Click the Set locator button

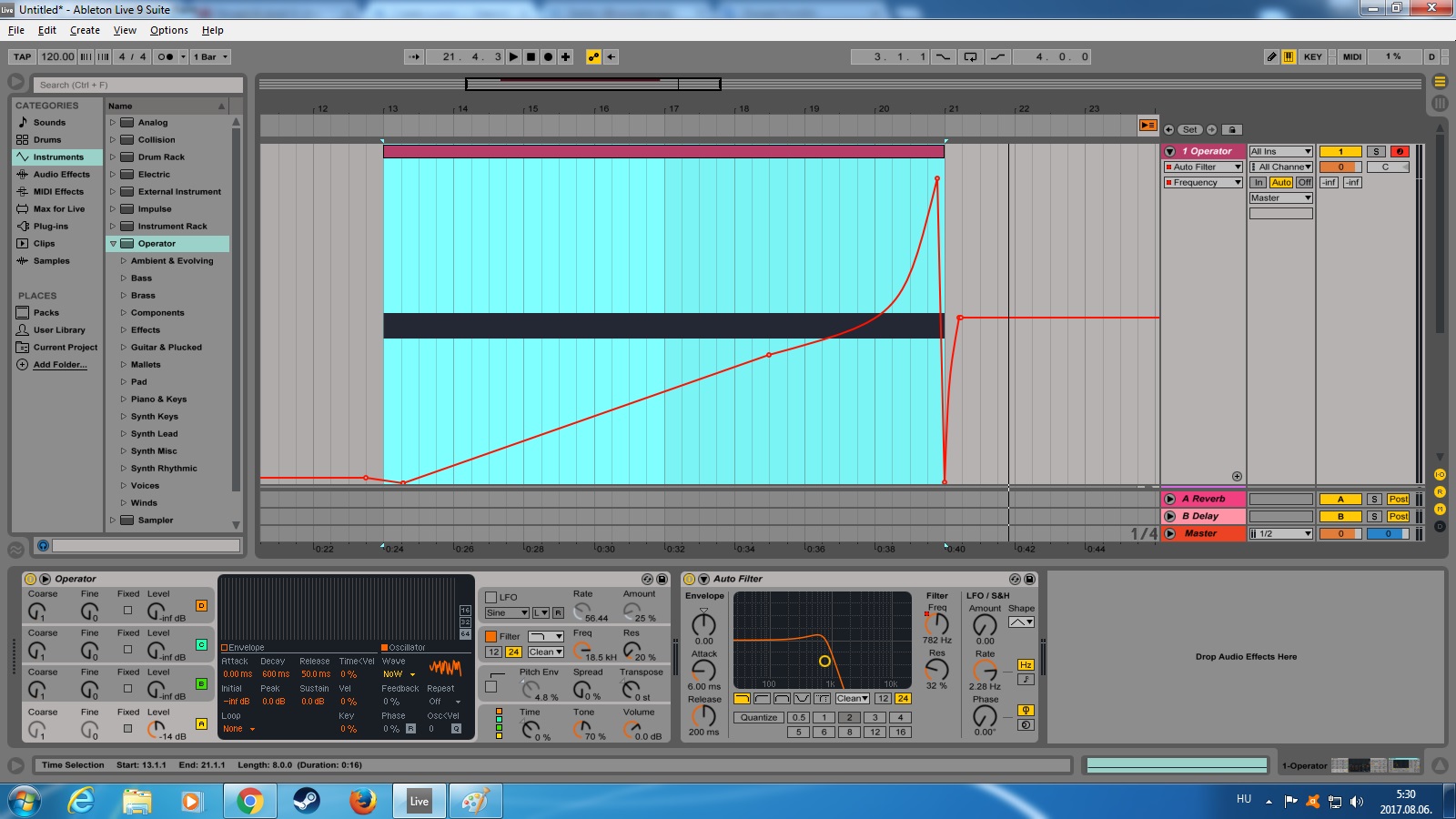(x=1190, y=130)
